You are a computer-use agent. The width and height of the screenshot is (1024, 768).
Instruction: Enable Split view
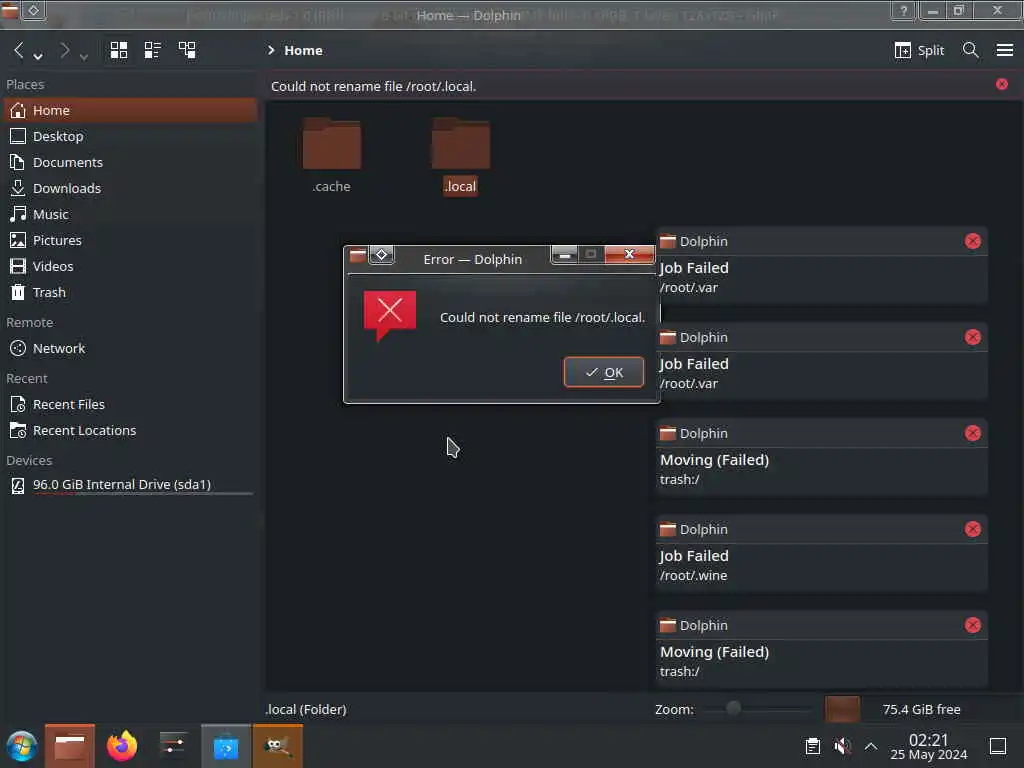920,50
